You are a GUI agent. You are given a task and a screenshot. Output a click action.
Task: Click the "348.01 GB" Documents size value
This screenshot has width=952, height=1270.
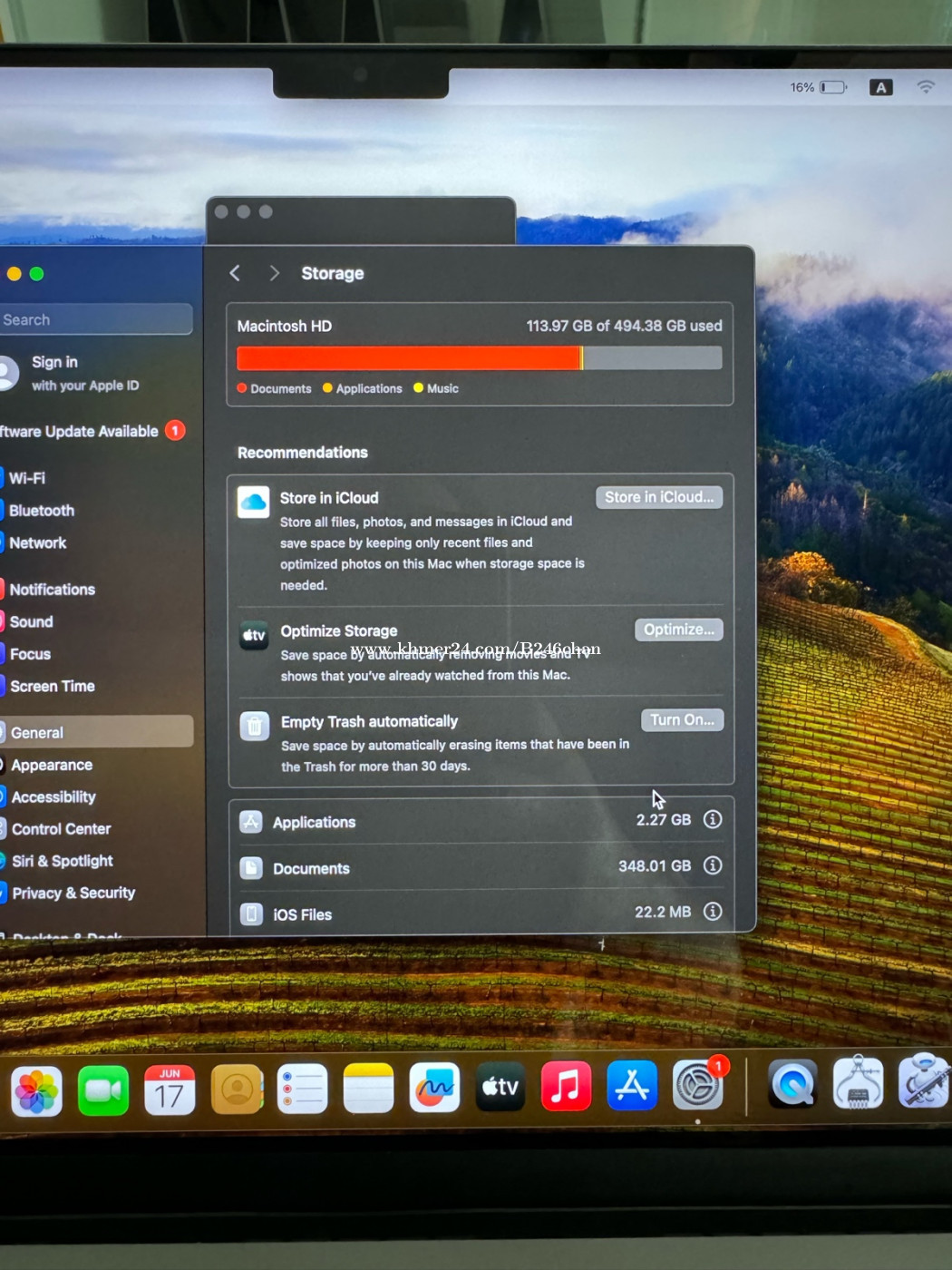pos(655,866)
